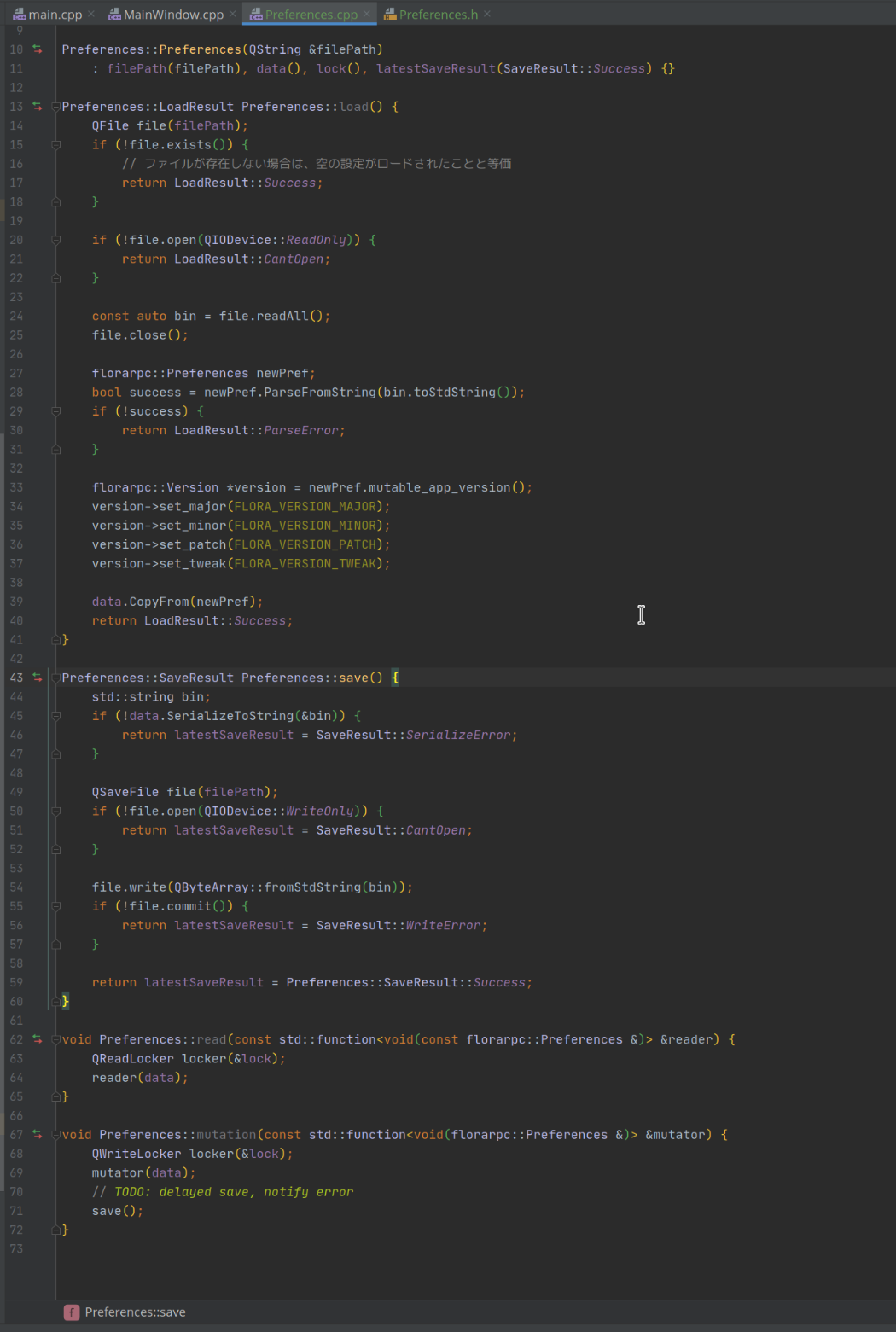Fold the Preferences::mutation() function
Image resolution: width=896 pixels, height=1332 pixels.
tap(56, 1135)
